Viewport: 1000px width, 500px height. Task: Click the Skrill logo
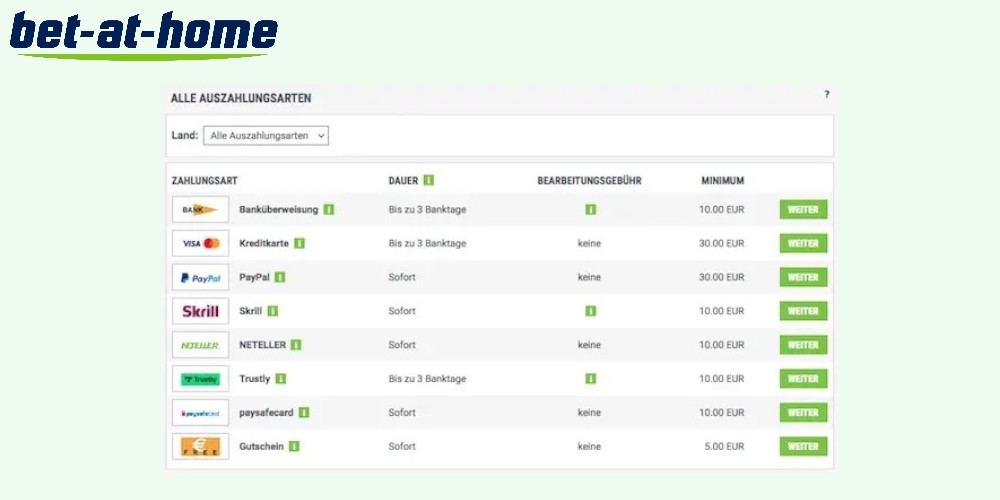pos(200,311)
